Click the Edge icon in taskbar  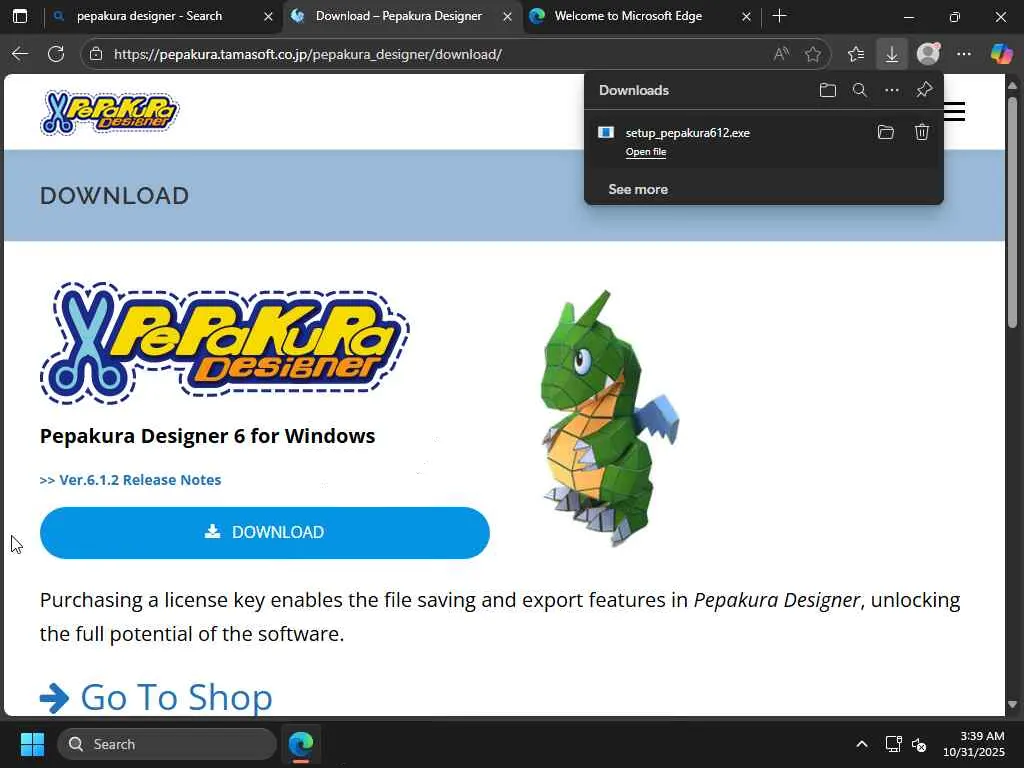coord(301,744)
